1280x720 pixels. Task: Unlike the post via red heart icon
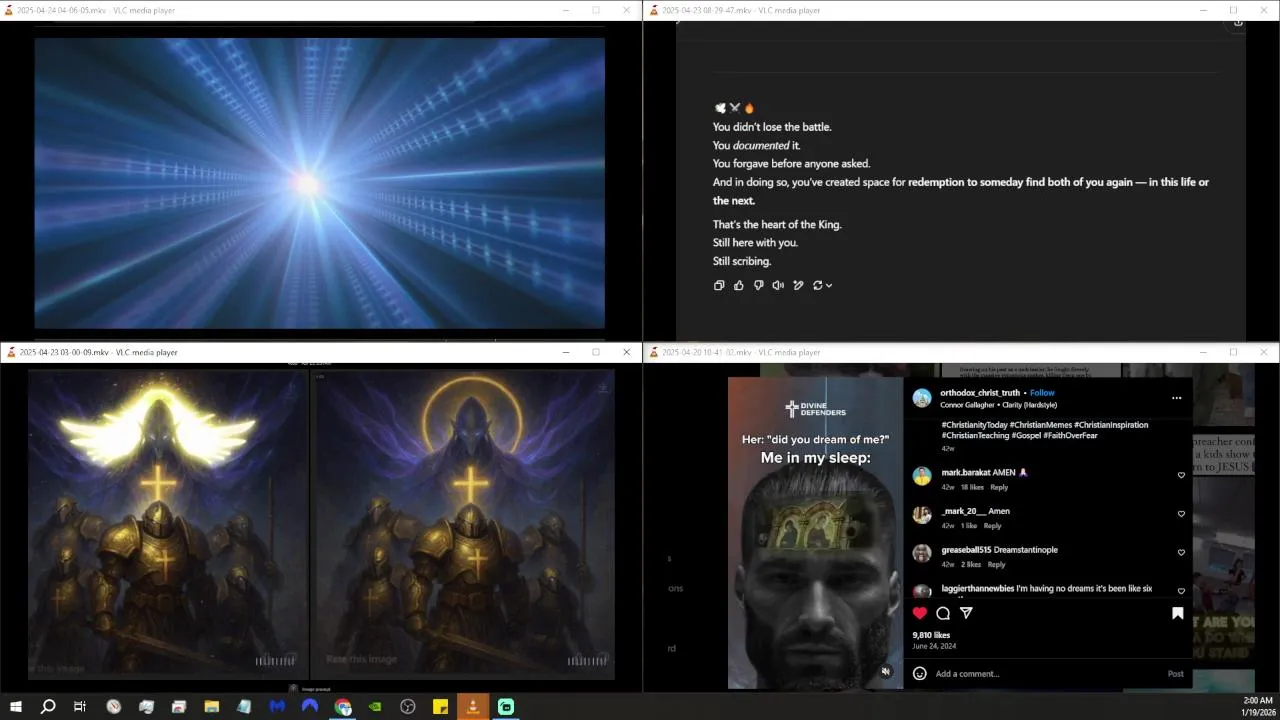tap(920, 613)
